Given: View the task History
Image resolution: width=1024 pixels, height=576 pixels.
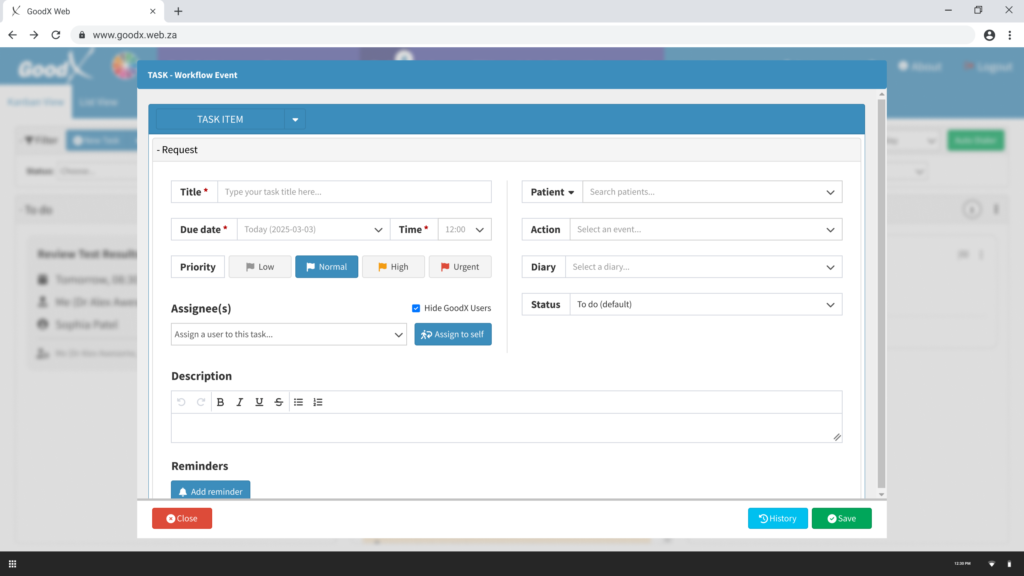Looking at the screenshot, I should (x=778, y=519).
